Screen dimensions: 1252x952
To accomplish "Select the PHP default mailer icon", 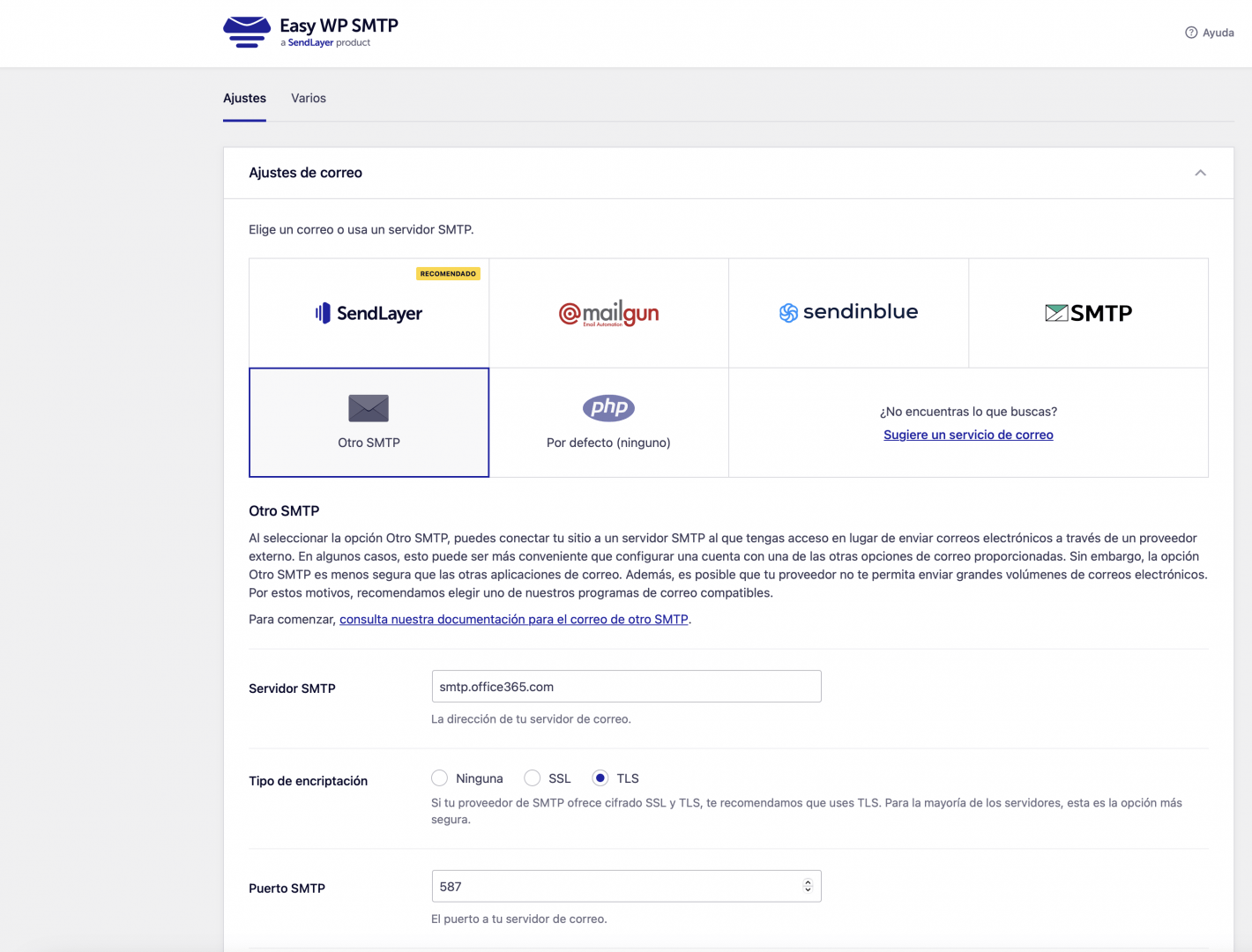I will point(608,407).
